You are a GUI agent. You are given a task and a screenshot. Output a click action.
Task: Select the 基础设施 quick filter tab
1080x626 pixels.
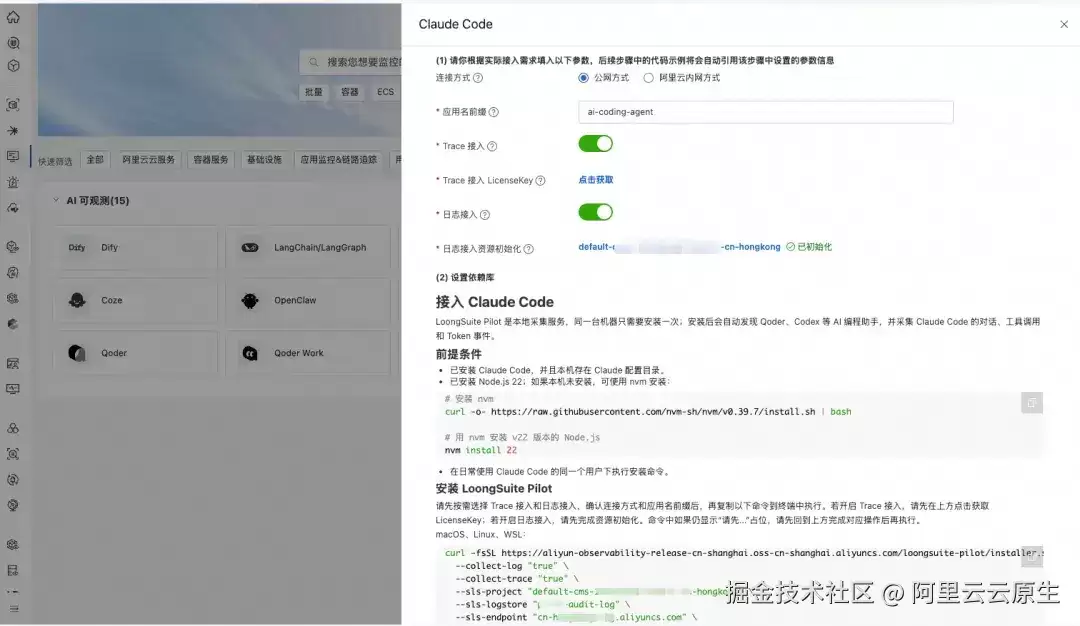tap(264, 160)
